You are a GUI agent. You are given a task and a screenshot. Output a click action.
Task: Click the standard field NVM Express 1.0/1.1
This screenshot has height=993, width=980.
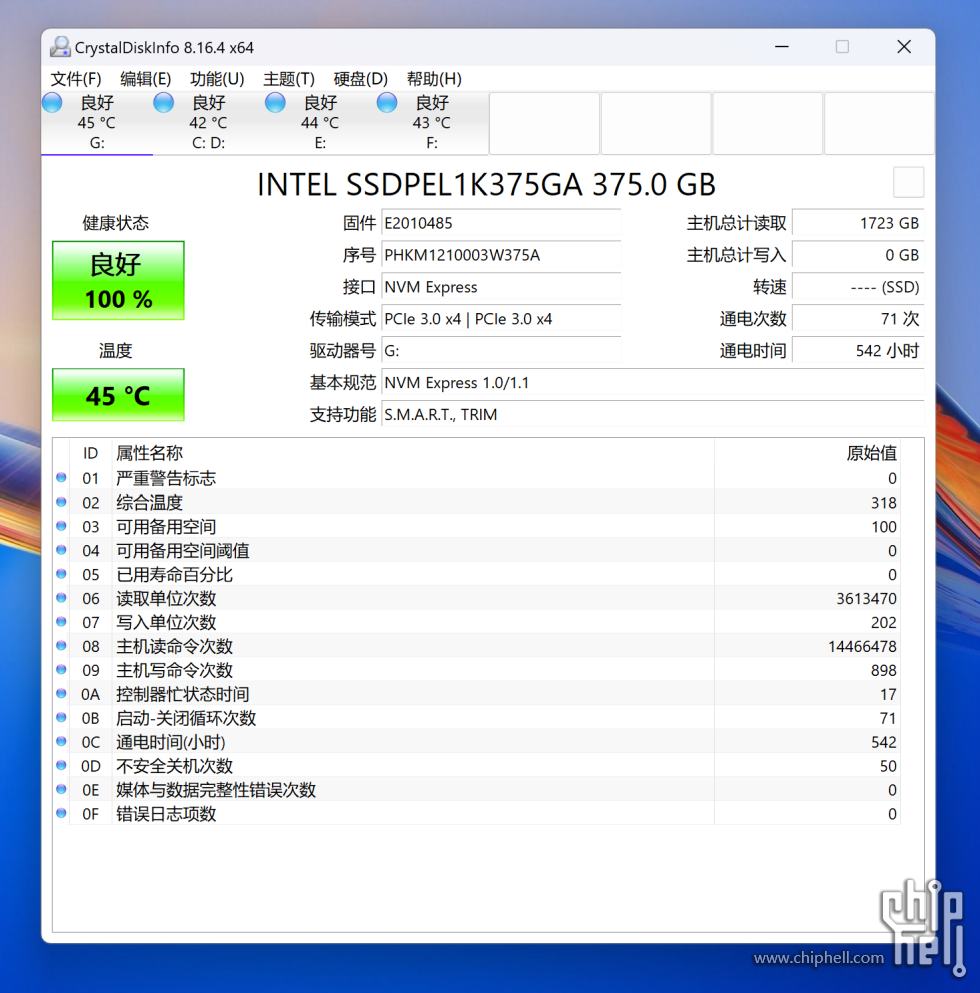tap(652, 383)
